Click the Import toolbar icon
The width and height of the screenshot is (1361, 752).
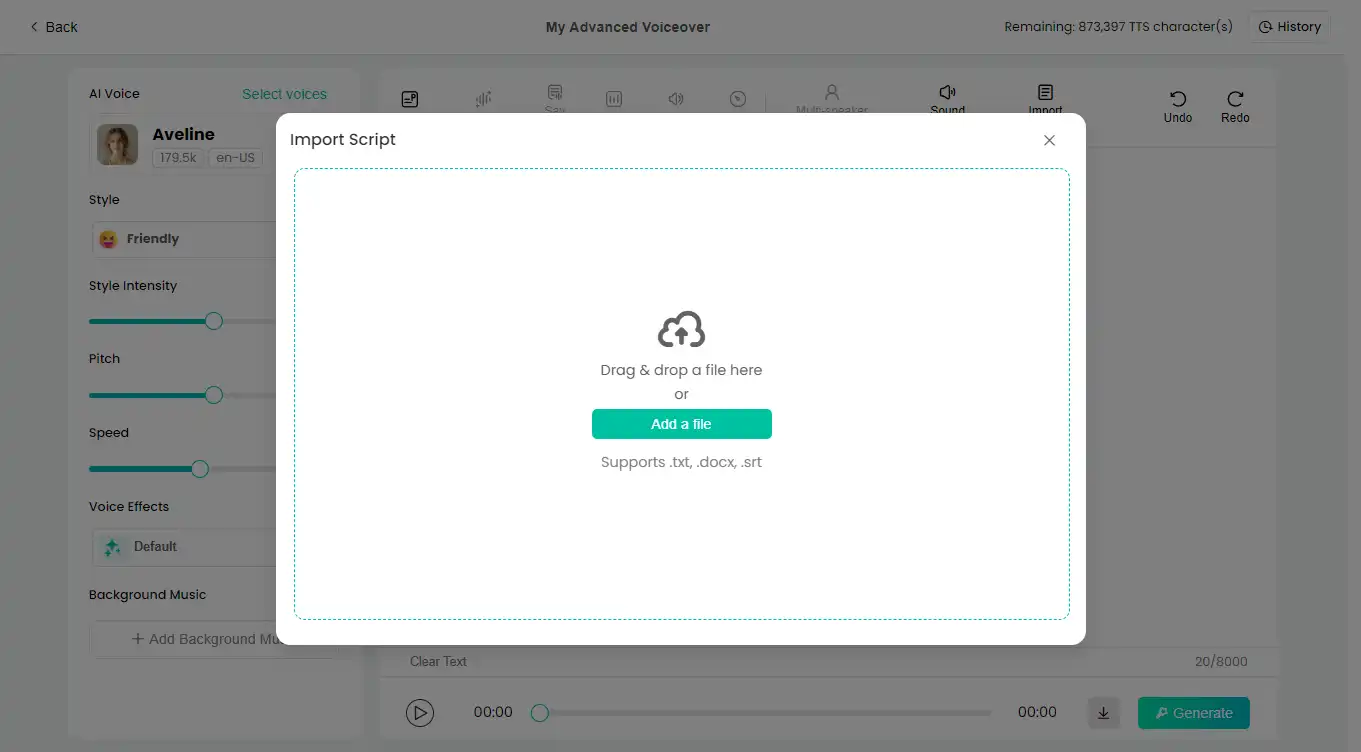(1045, 98)
